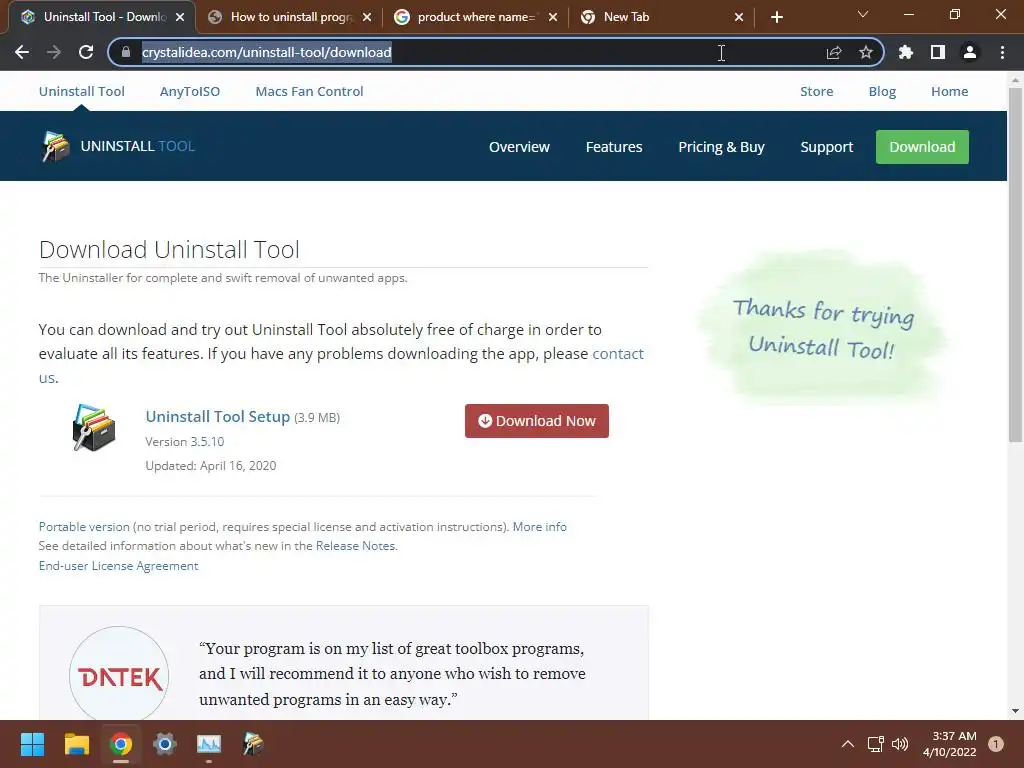Viewport: 1024px width, 768px height.
Task: Open Windows Start menu
Action: [x=32, y=744]
